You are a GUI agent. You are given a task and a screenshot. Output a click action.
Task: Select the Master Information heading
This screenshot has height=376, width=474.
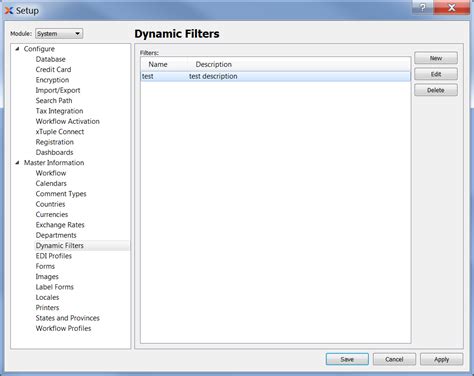pyautogui.click(x=54, y=163)
